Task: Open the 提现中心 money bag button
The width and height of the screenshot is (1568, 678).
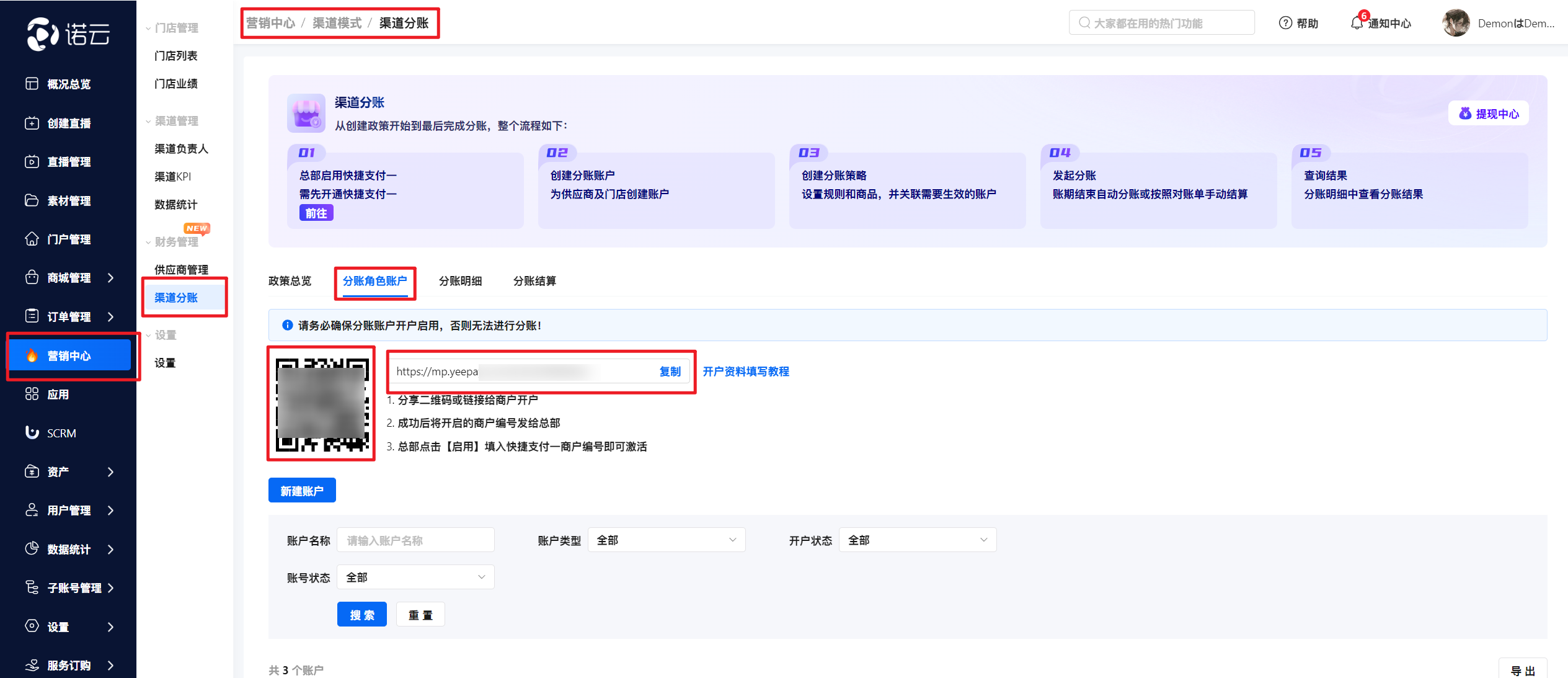Action: pyautogui.click(x=1488, y=114)
